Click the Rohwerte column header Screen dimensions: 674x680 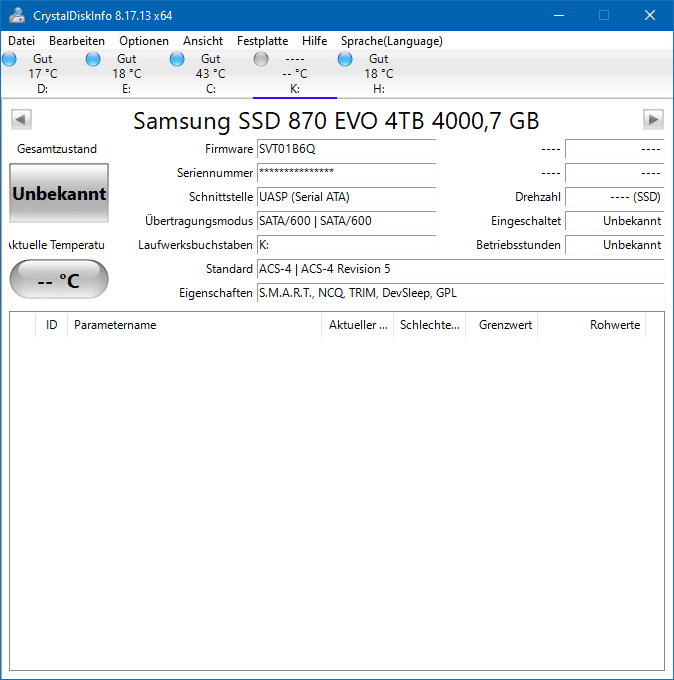pyautogui.click(x=592, y=325)
